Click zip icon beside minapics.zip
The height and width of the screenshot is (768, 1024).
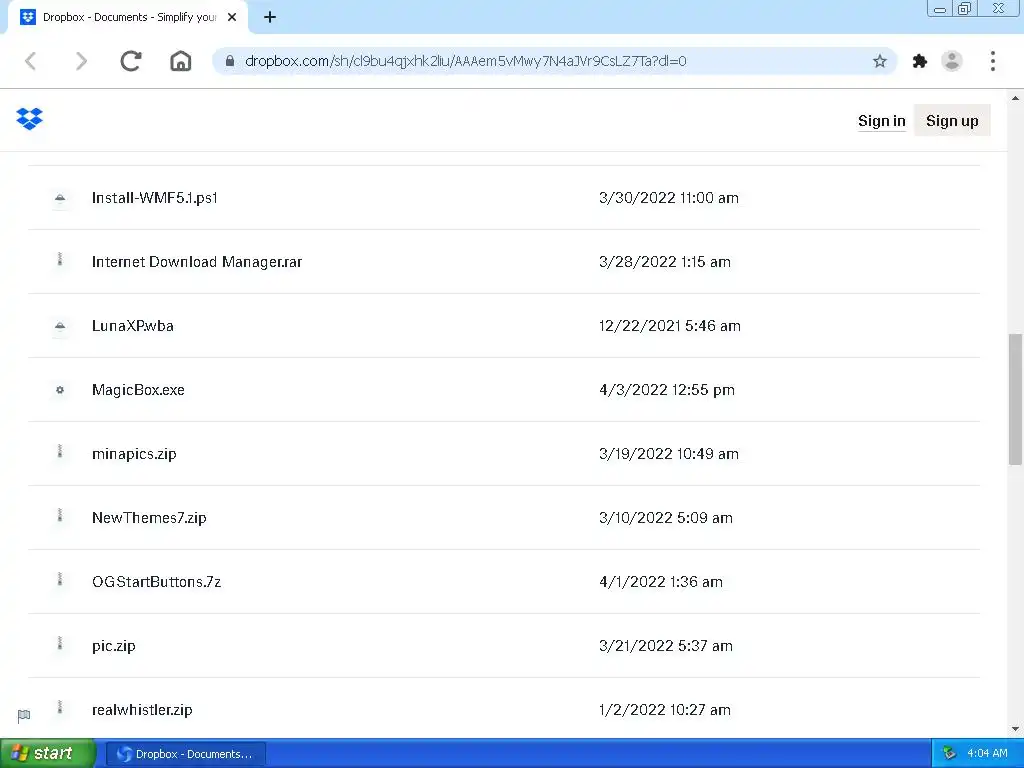click(x=60, y=452)
